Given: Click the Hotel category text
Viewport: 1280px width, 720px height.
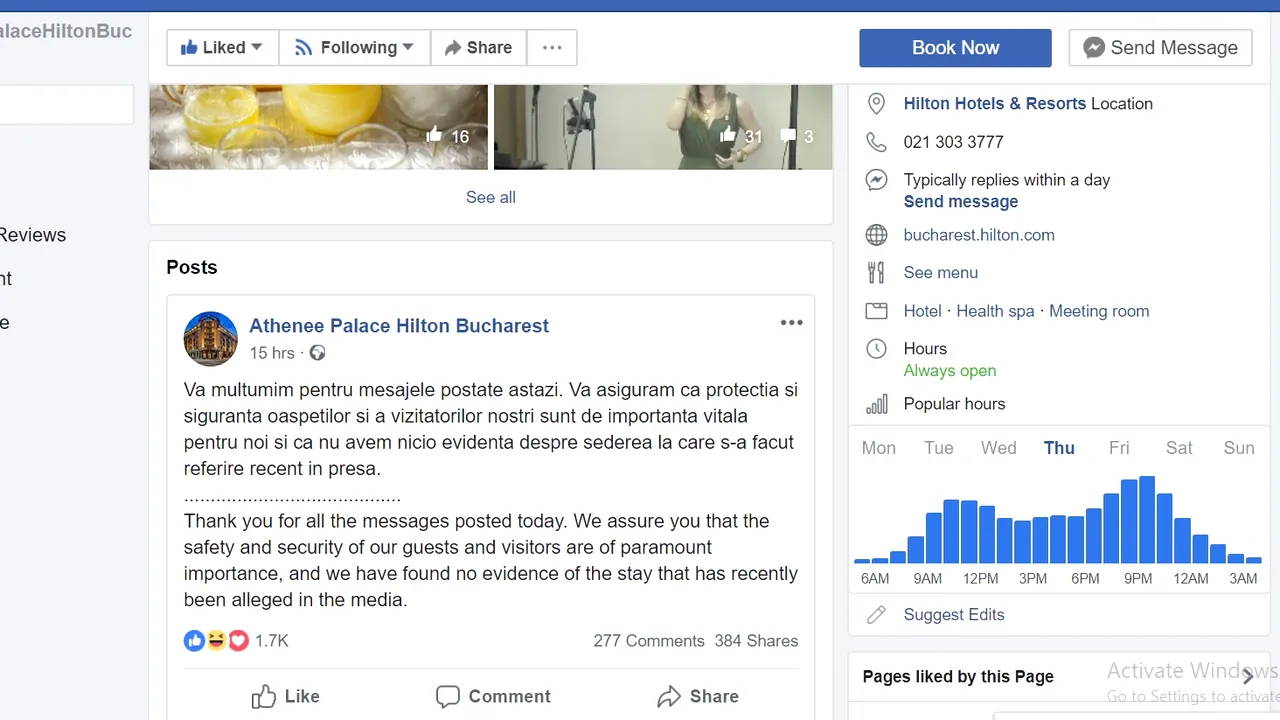Looking at the screenshot, I should coord(922,311).
